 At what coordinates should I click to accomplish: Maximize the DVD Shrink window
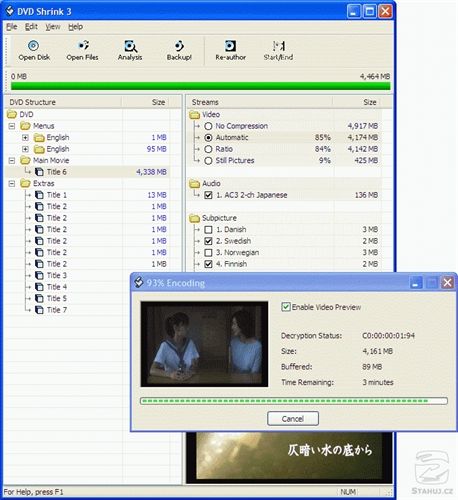[x=369, y=11]
